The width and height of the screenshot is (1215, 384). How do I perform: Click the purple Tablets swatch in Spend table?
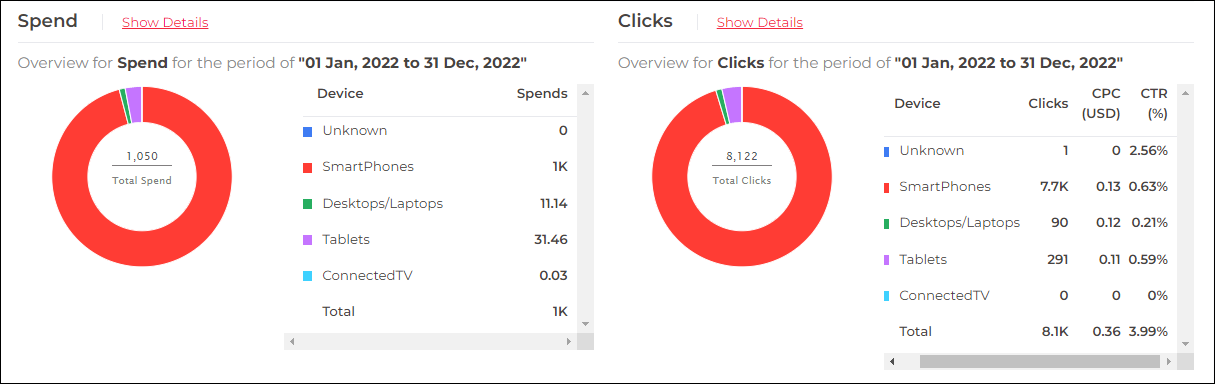[307, 239]
